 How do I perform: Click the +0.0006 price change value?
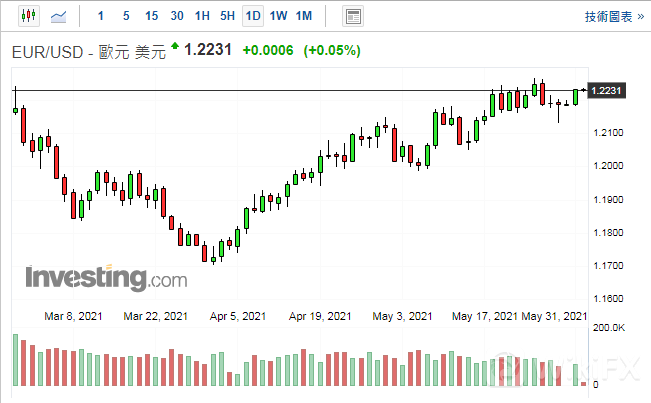(x=268, y=51)
